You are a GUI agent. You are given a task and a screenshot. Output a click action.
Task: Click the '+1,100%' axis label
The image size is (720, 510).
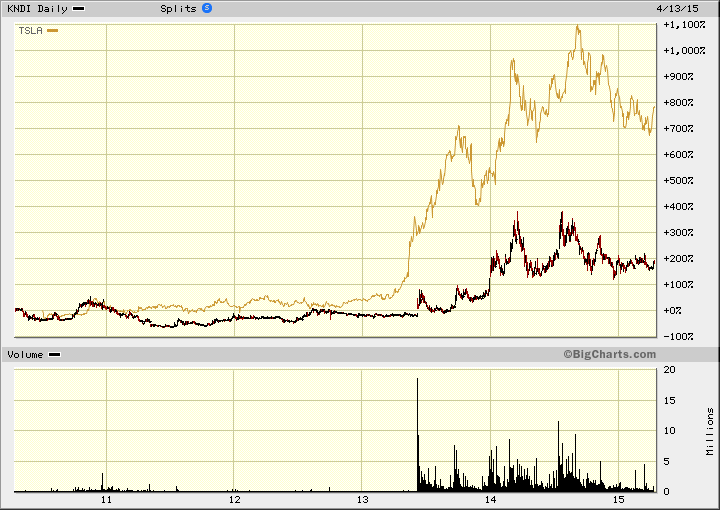[684, 25]
